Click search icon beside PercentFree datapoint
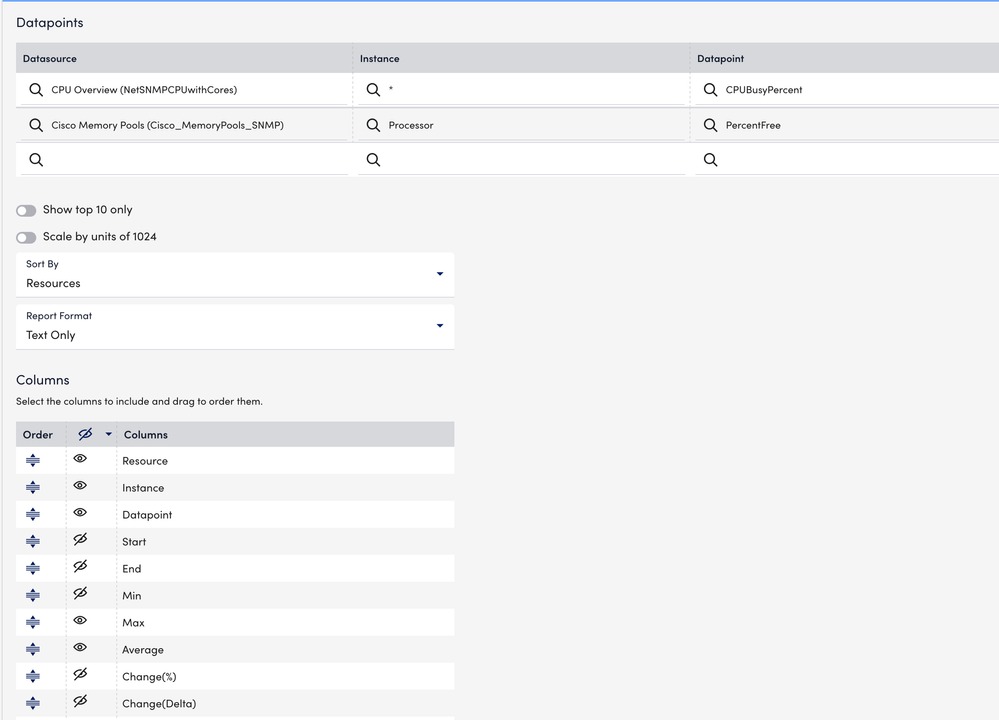The width and height of the screenshot is (999, 720). click(x=710, y=126)
